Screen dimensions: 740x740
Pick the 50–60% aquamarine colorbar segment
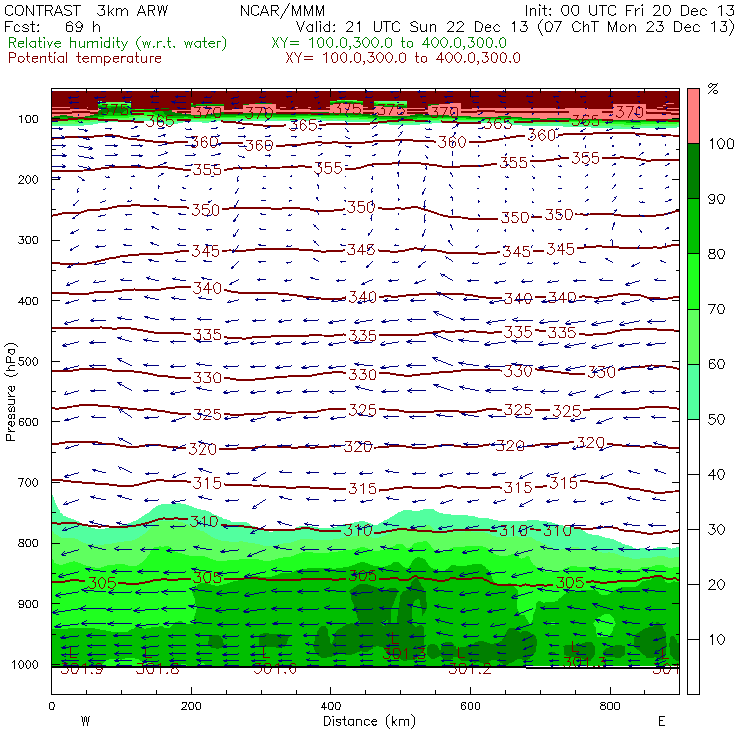pos(693,392)
